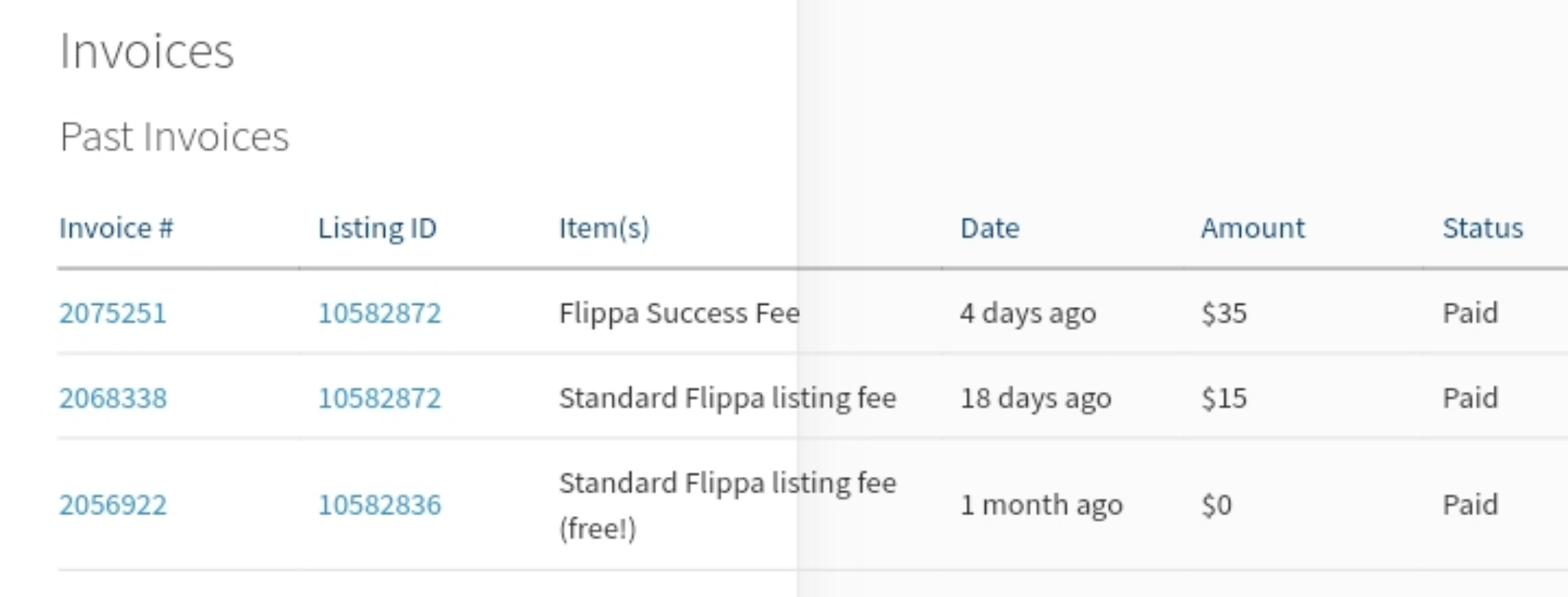
Task: Click the Item(s) column header
Action: 604,228
